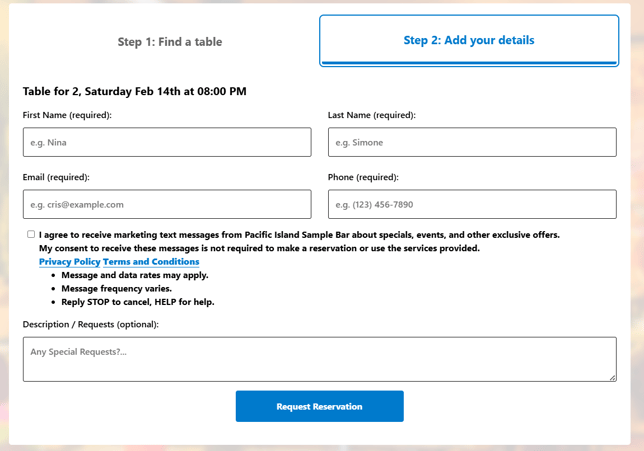Image resolution: width=644 pixels, height=451 pixels.
Task: Click the Special Requests text area
Action: (x=319, y=358)
